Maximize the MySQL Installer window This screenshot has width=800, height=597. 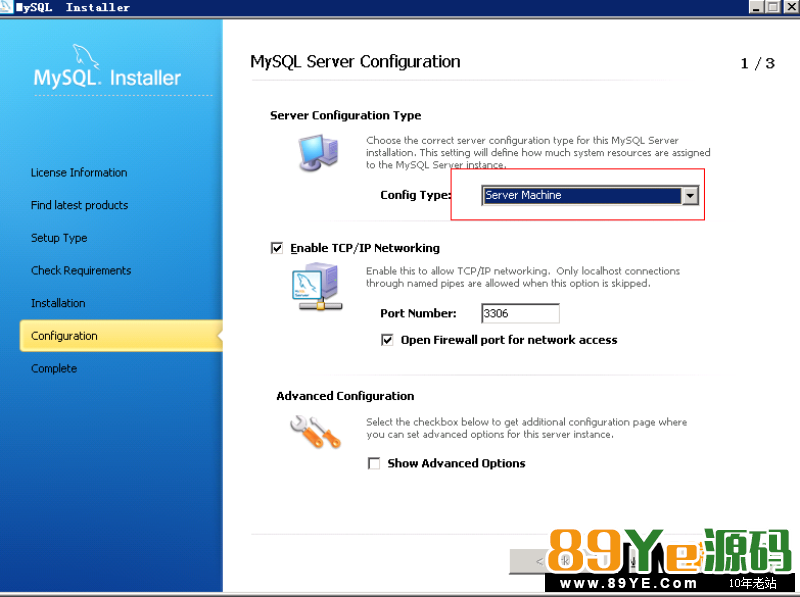click(x=773, y=7)
